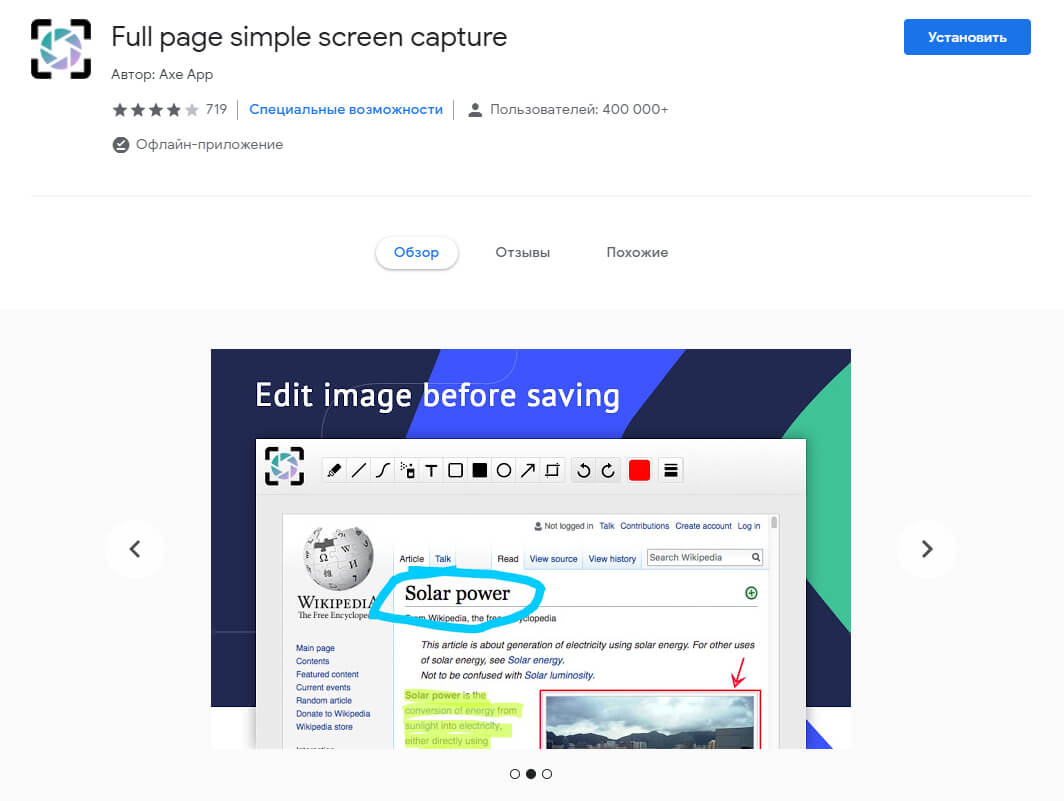This screenshot has height=801, width=1064.
Task: Select the crop tool
Action: (x=552, y=470)
